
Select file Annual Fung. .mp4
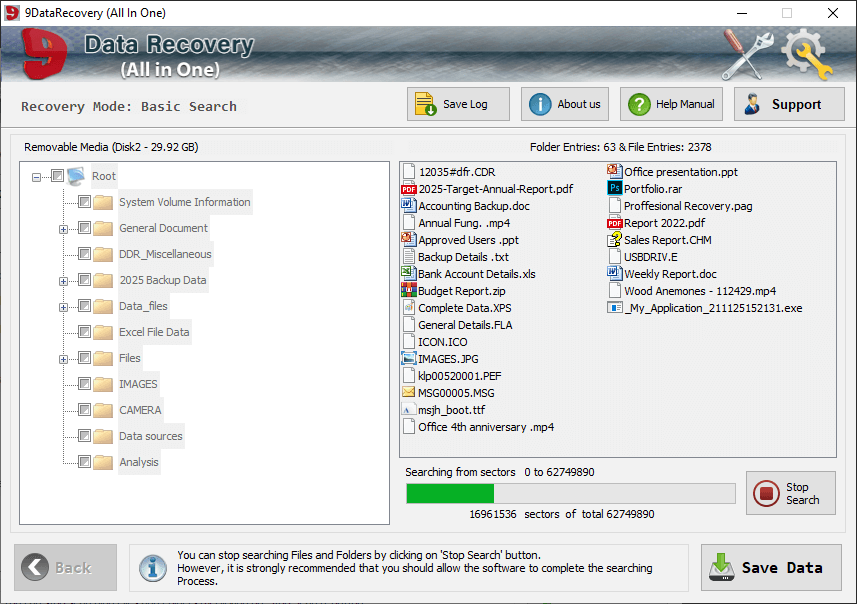[x=464, y=223]
